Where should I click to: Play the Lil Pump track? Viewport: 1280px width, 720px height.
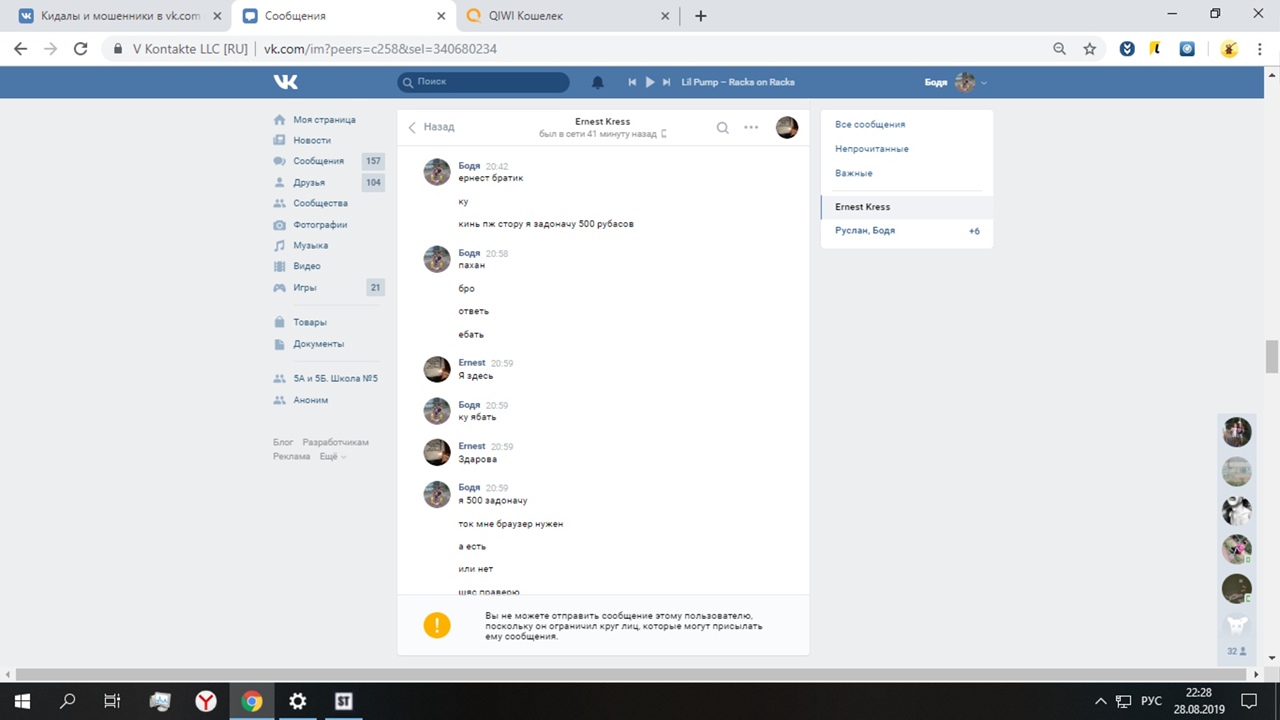pos(650,82)
